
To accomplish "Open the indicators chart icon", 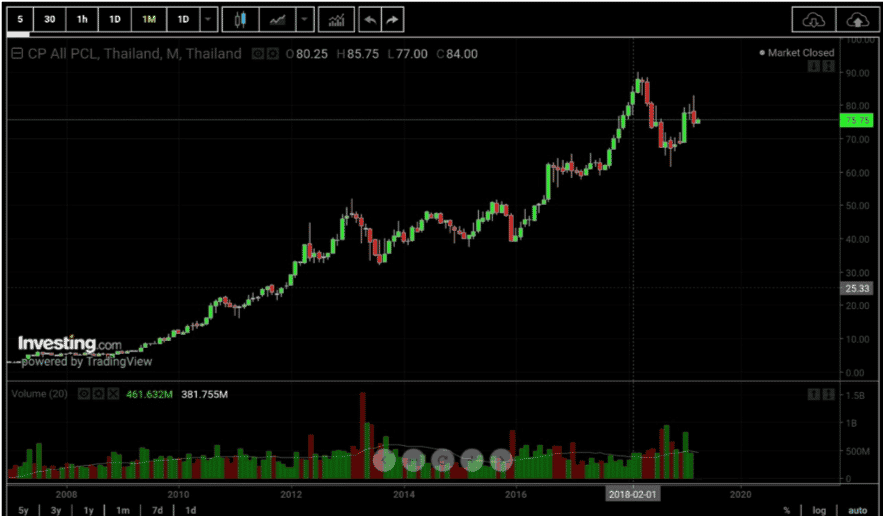I will (336, 20).
